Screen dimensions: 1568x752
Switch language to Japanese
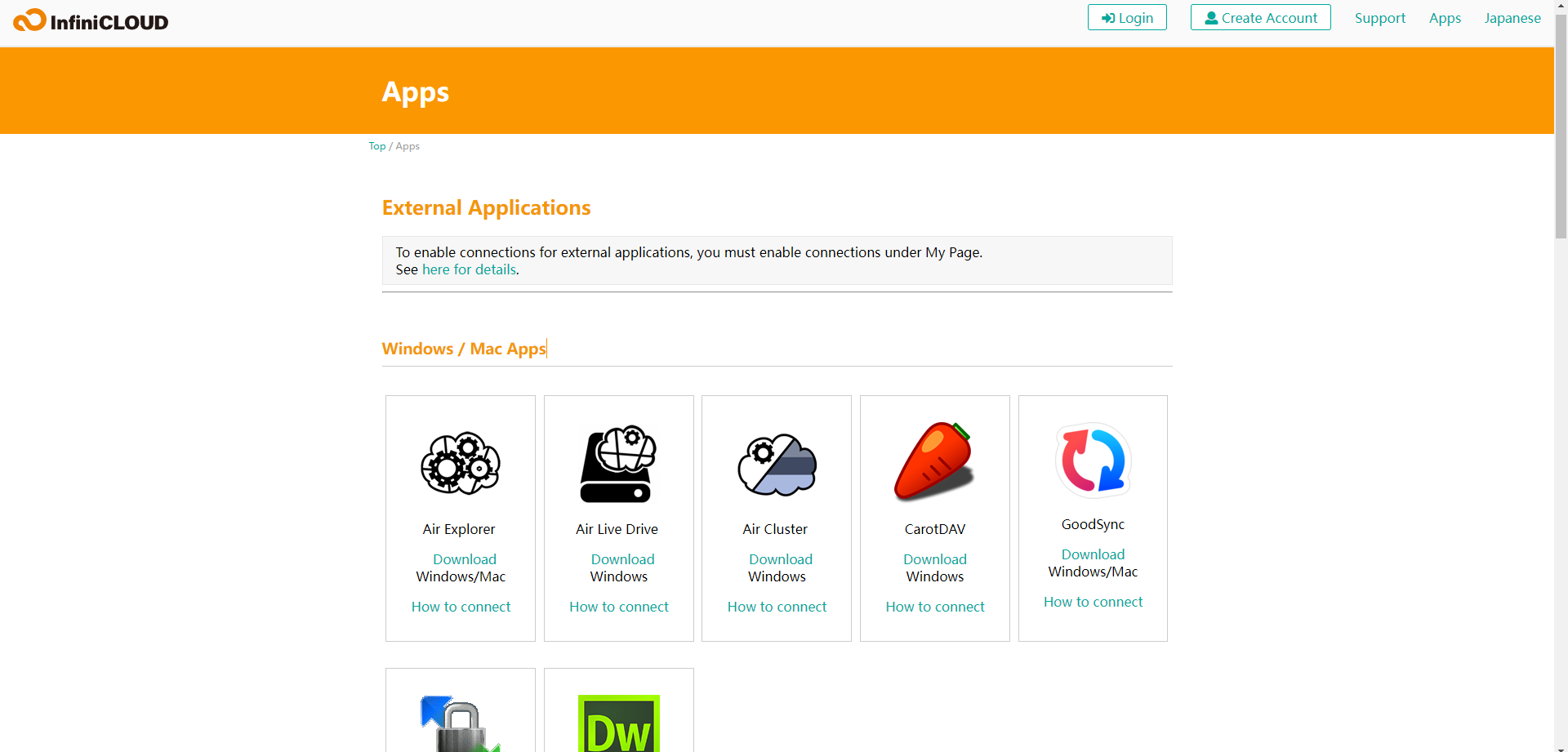(1512, 18)
